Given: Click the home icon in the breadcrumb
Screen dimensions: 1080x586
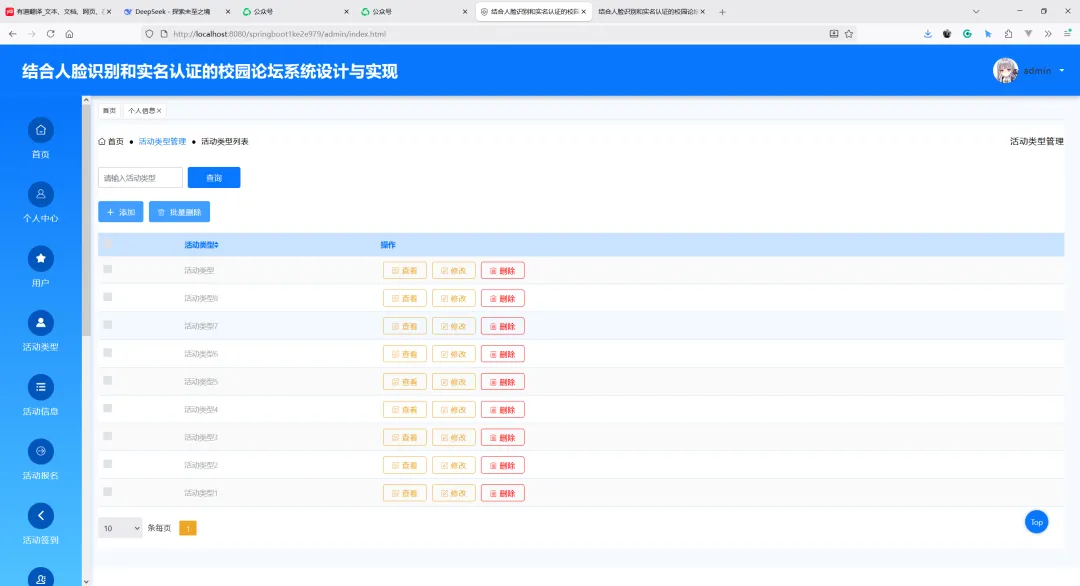Looking at the screenshot, I should (102, 141).
